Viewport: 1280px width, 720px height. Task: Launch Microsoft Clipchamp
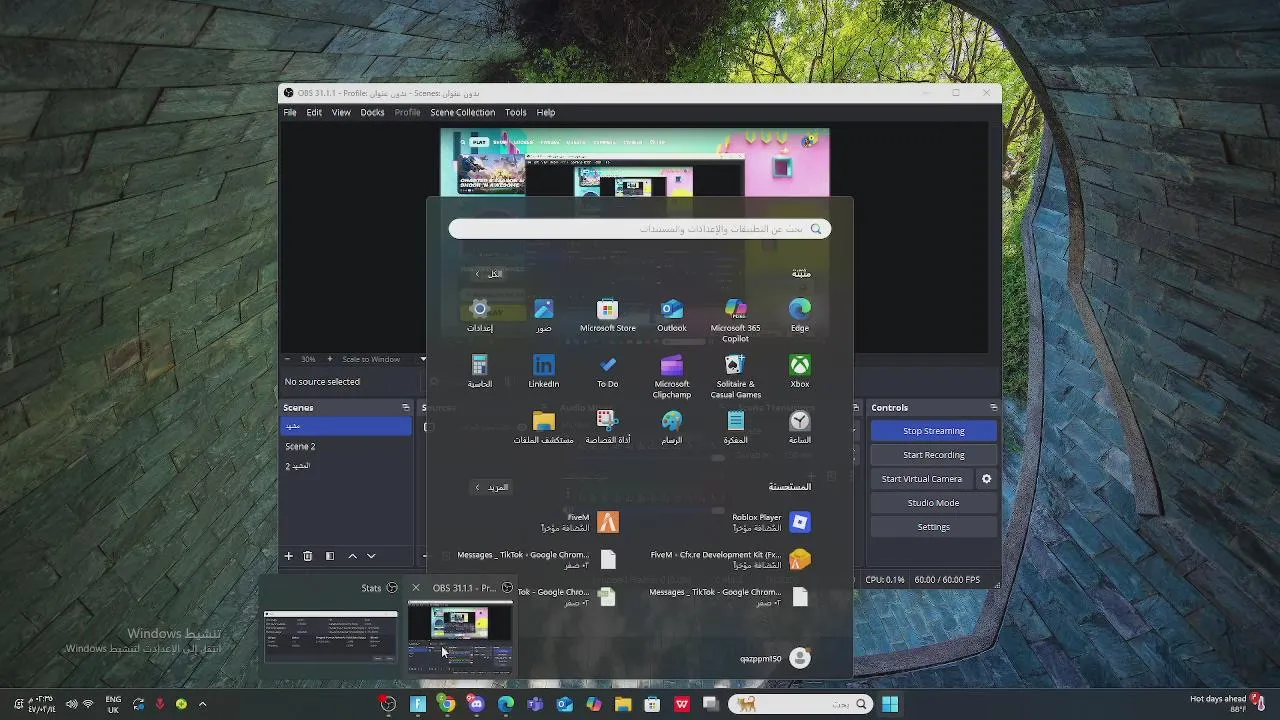point(672,376)
